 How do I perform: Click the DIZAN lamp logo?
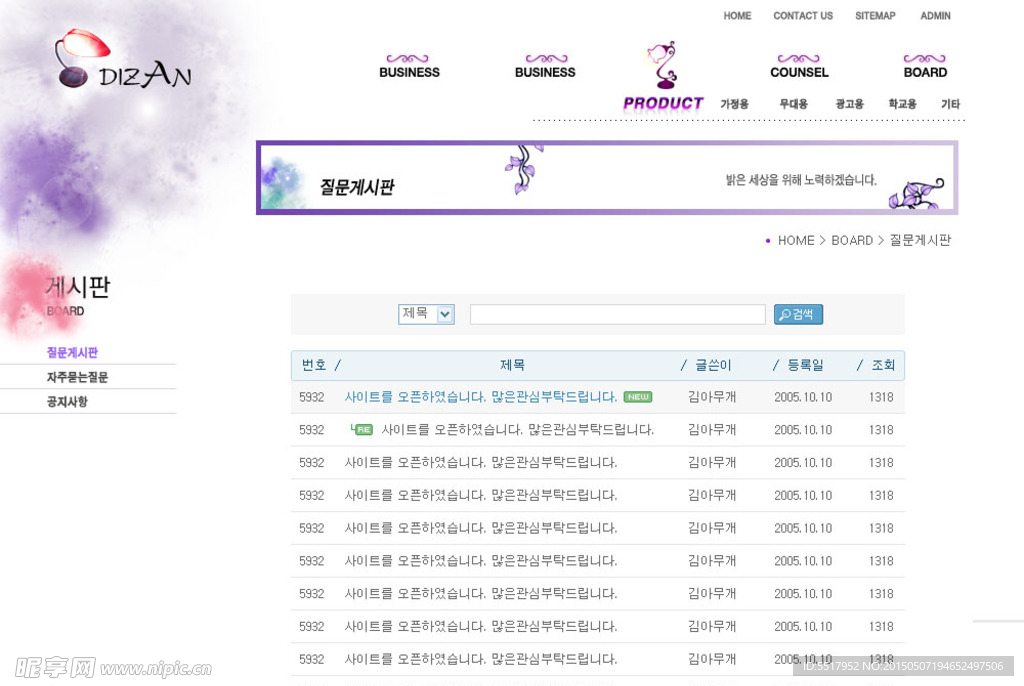[x=124, y=59]
